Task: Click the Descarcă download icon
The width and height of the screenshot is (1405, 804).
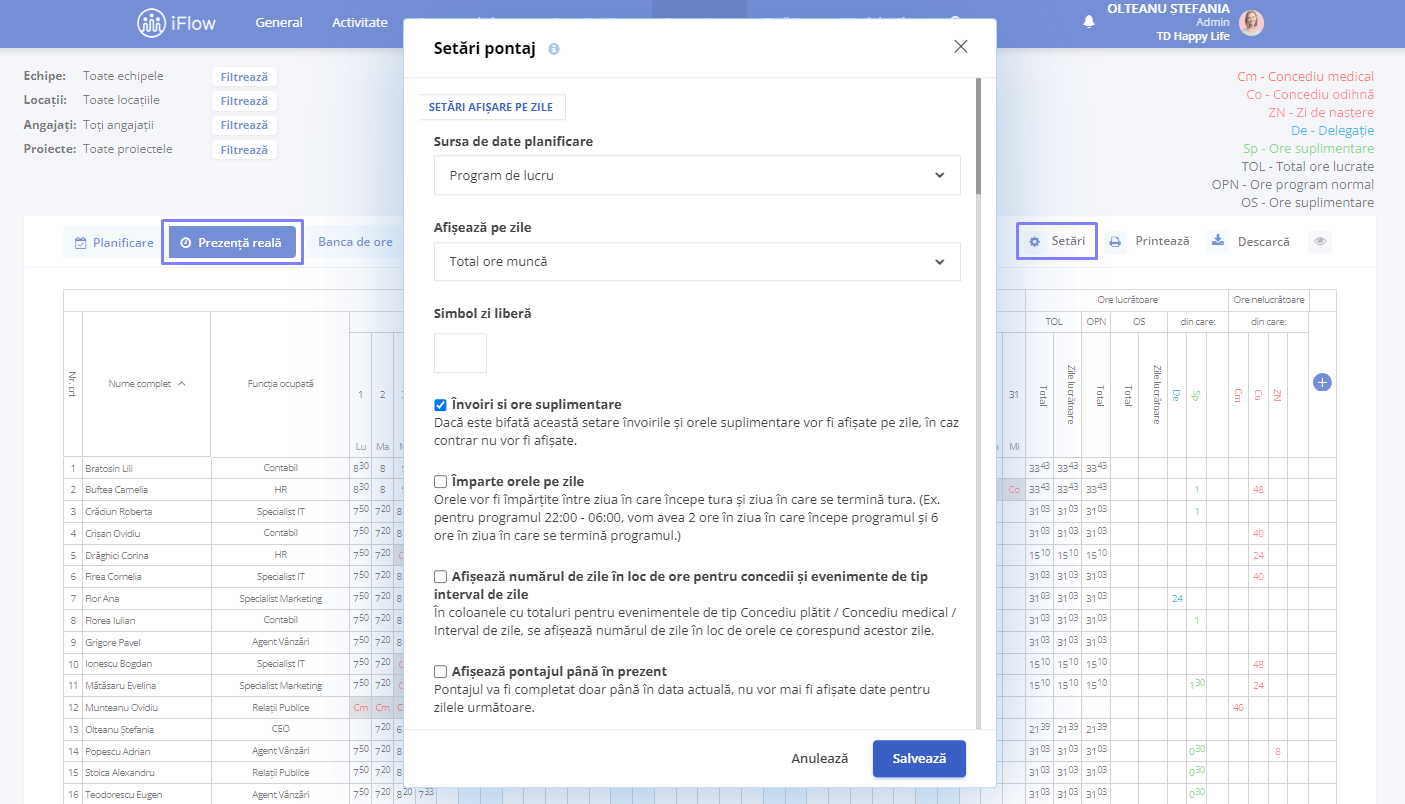Action: (1217, 241)
